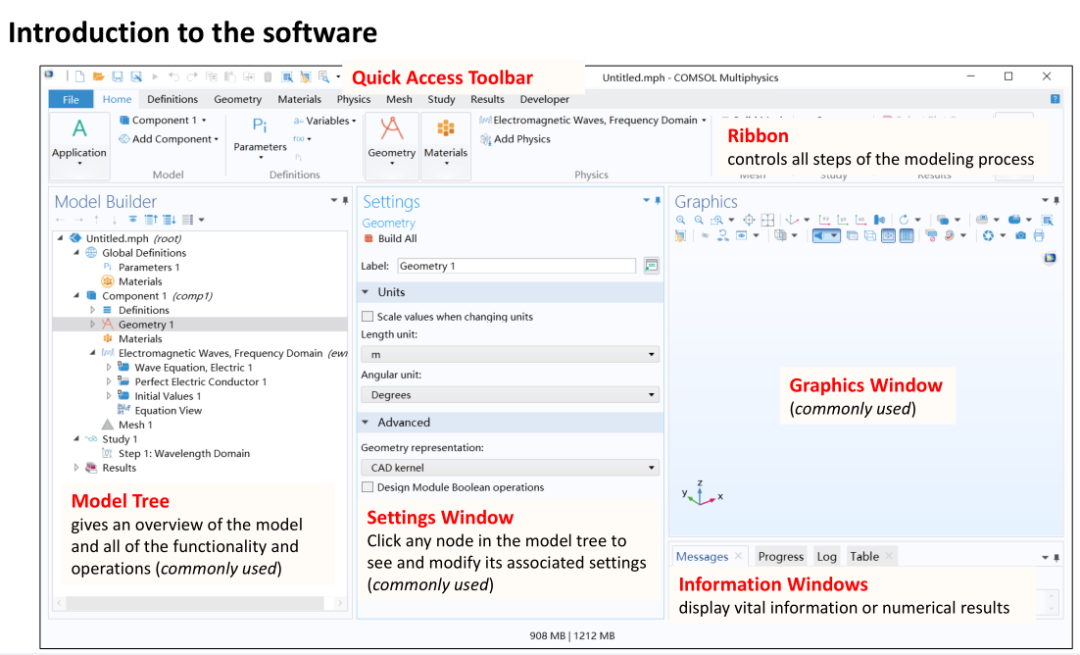Click the New file icon in Quick Access Toolbar

[x=80, y=76]
